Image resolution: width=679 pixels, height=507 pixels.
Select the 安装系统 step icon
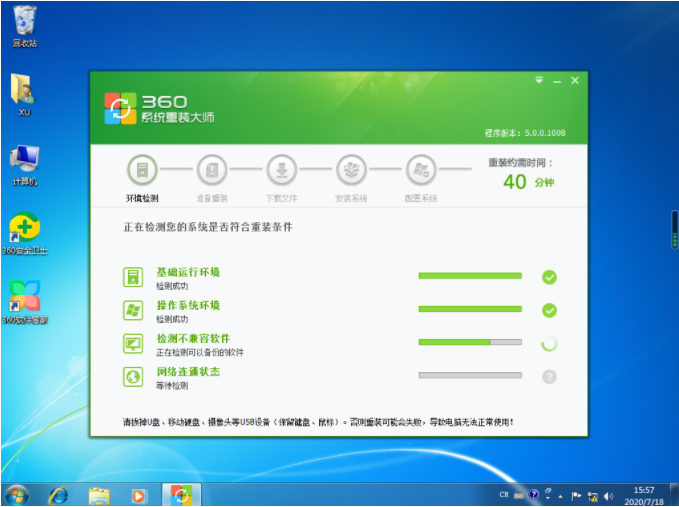(x=351, y=170)
